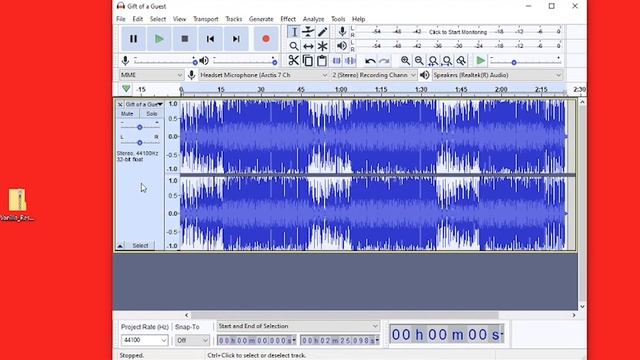Open the Headset Microphone device dropdown
Viewport: 640px width, 360px height.
tap(264, 75)
